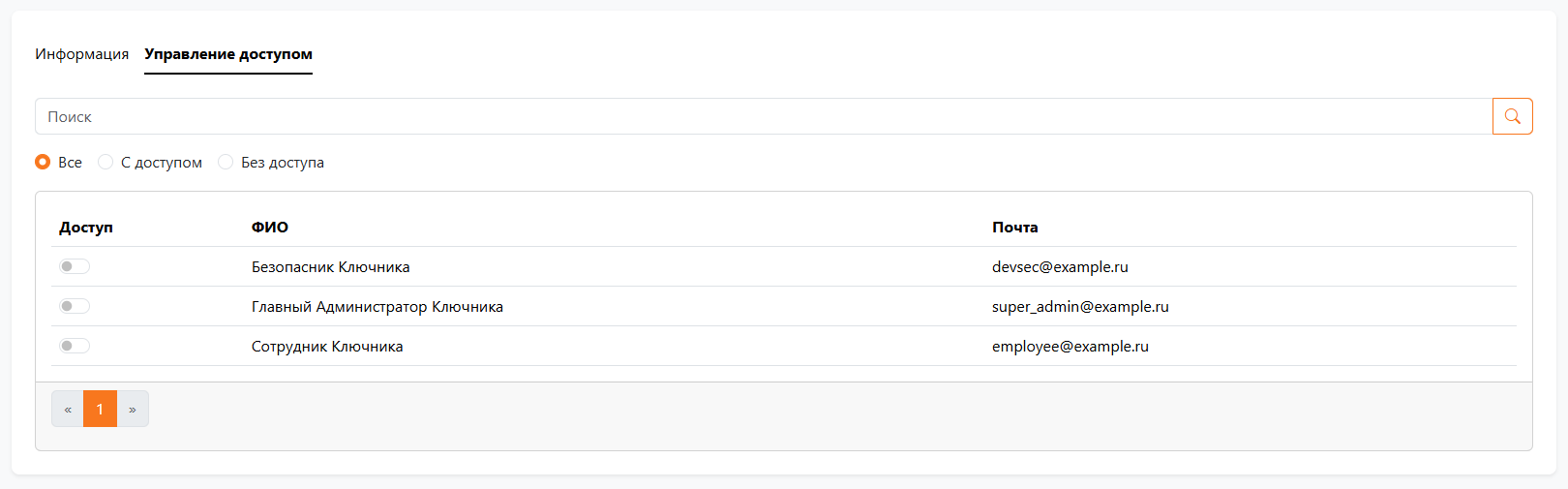Screen dimensions: 1568x489
Task: Open the Информация tab
Action: (x=82, y=54)
